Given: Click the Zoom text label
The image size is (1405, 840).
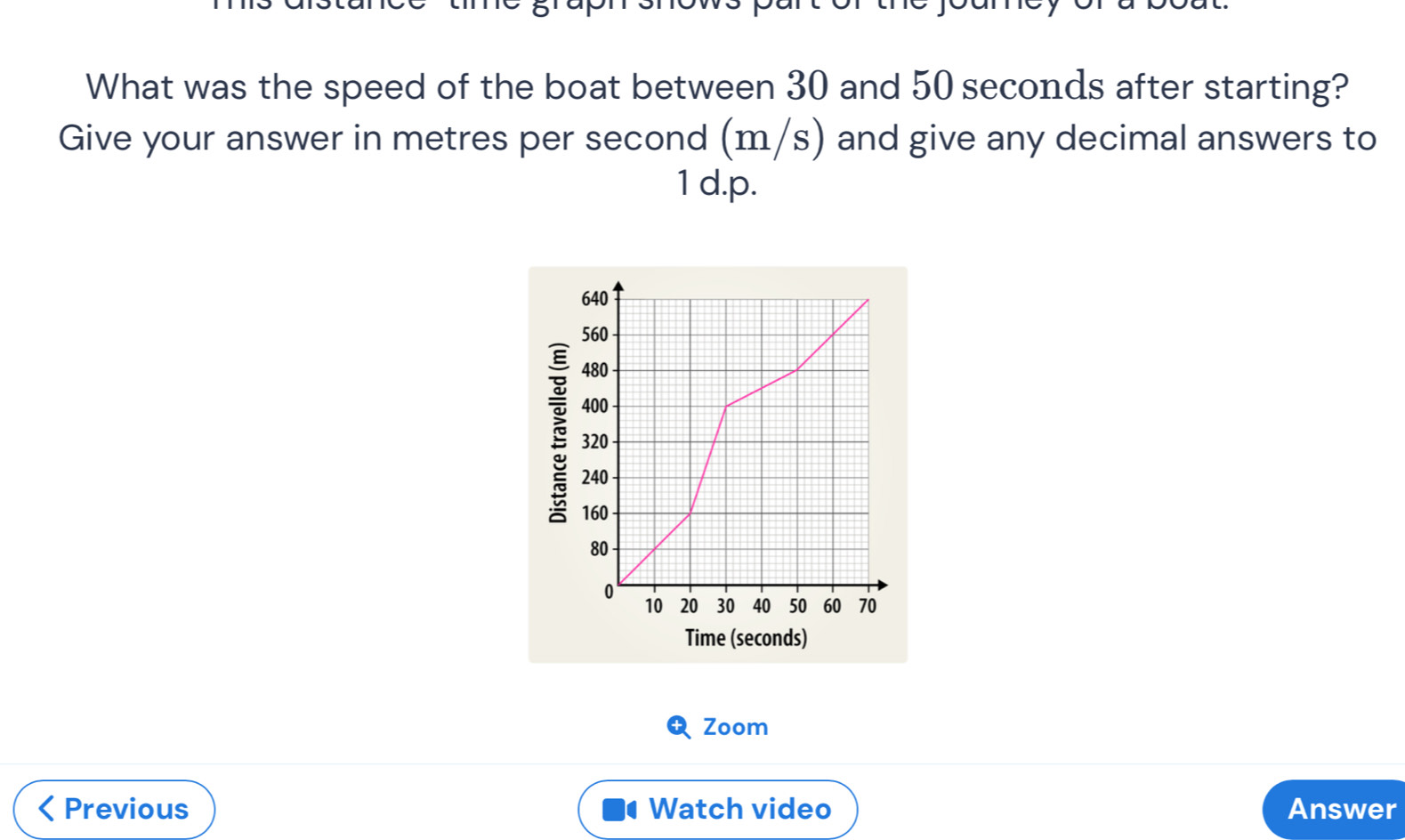Looking at the screenshot, I should [x=735, y=727].
